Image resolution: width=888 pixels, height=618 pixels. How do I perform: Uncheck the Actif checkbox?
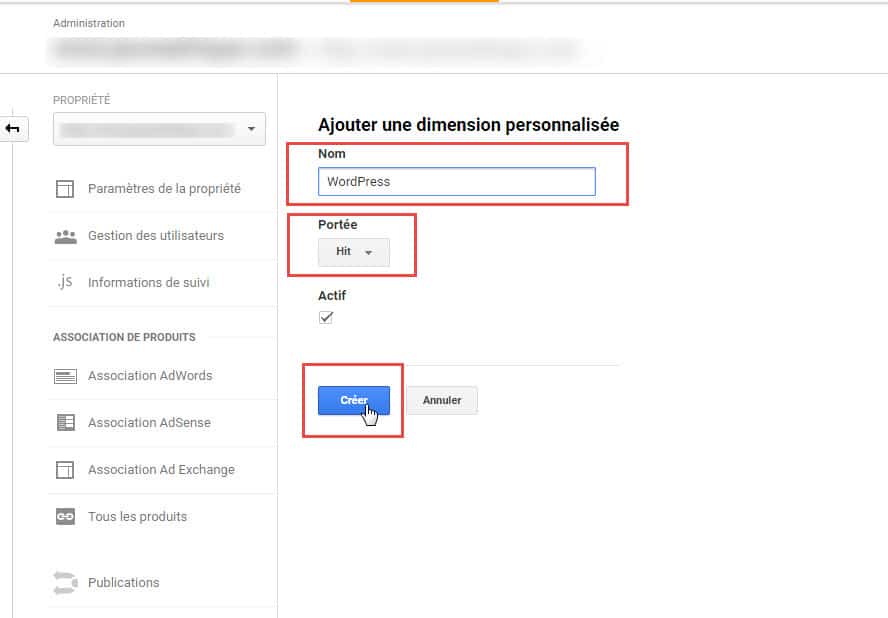326,318
